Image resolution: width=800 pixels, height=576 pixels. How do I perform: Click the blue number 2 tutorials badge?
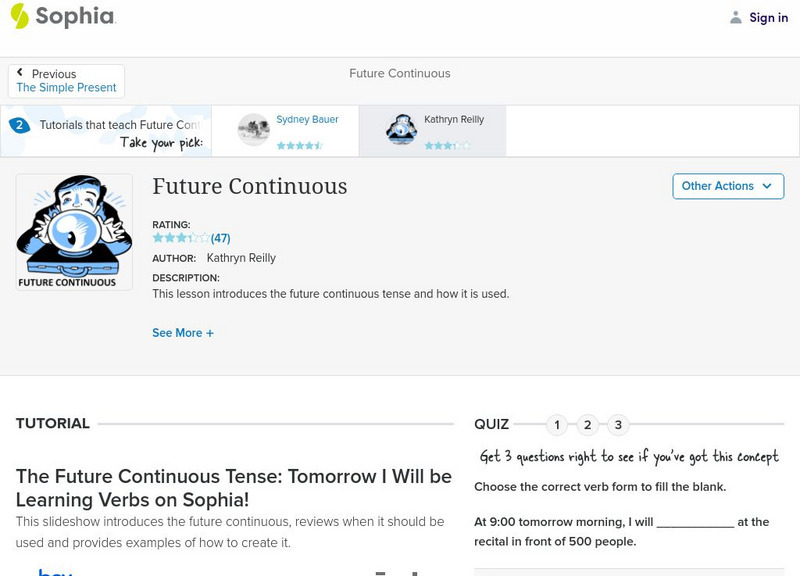click(x=18, y=125)
